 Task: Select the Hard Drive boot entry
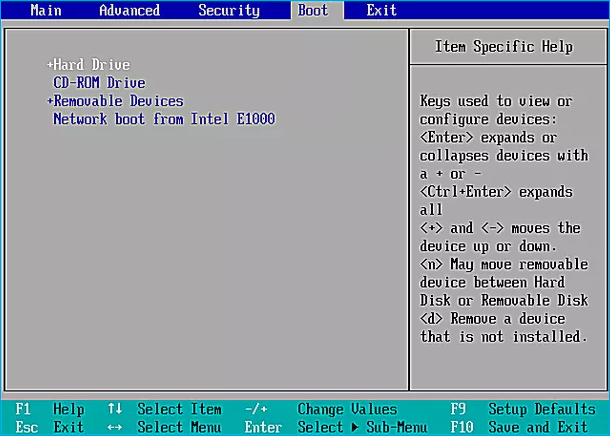pos(92,65)
